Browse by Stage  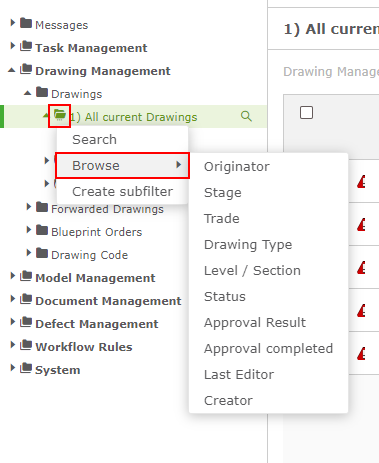point(268,192)
